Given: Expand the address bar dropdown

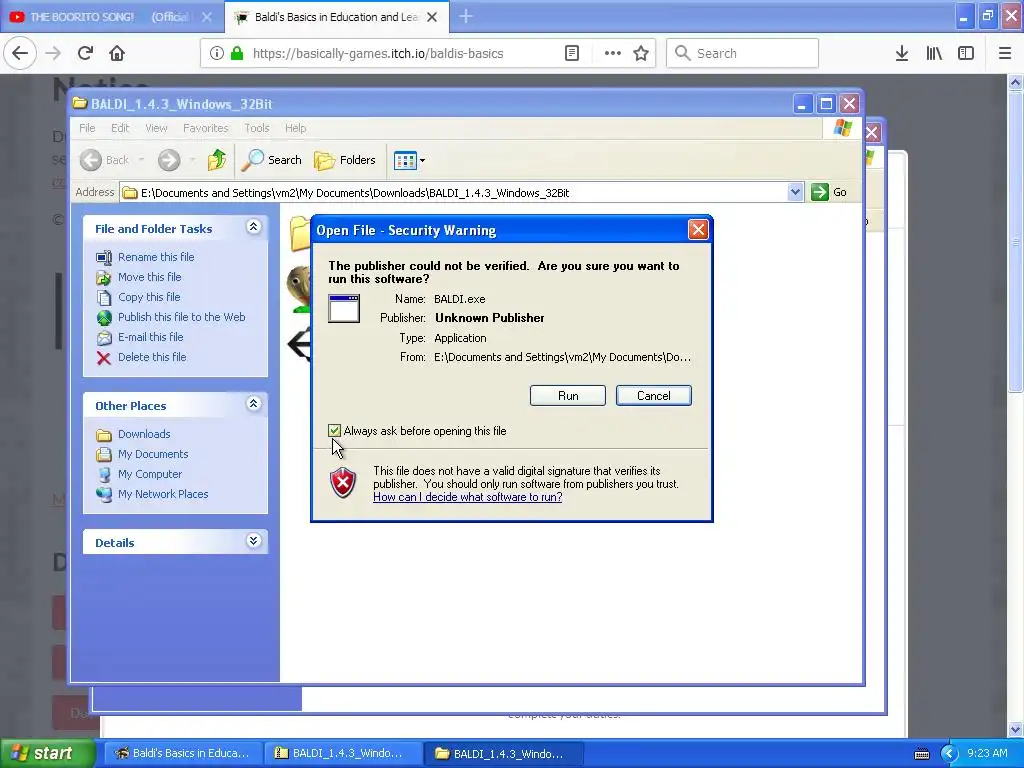Looking at the screenshot, I should pyautogui.click(x=795, y=192).
